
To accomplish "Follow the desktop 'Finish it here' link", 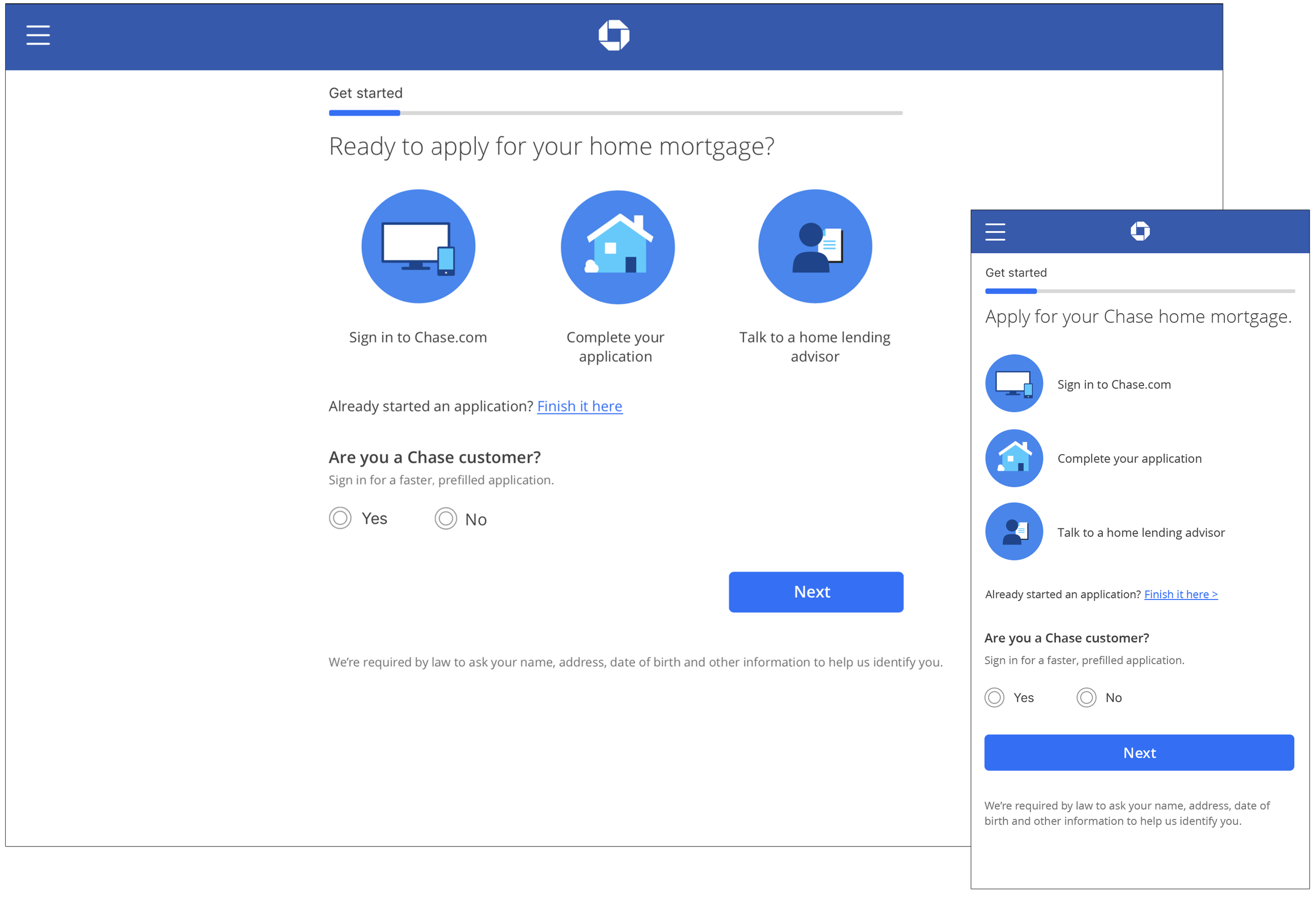I will [580, 406].
